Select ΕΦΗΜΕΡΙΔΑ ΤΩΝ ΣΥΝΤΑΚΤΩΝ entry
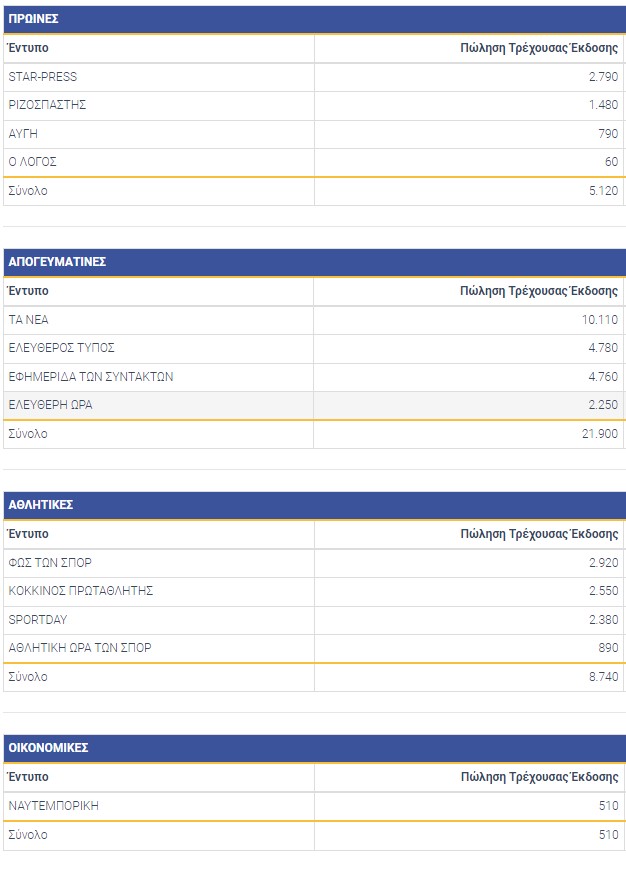 (91, 377)
